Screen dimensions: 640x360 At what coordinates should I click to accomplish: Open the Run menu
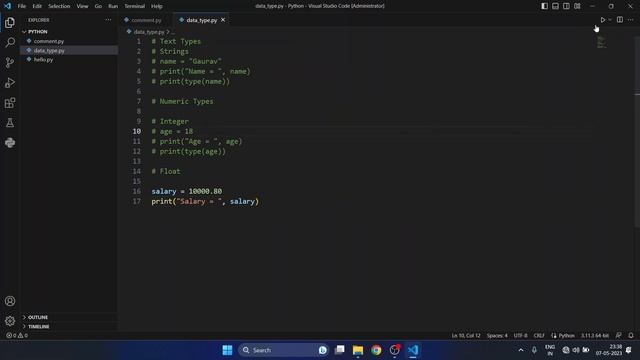pyautogui.click(x=113, y=6)
